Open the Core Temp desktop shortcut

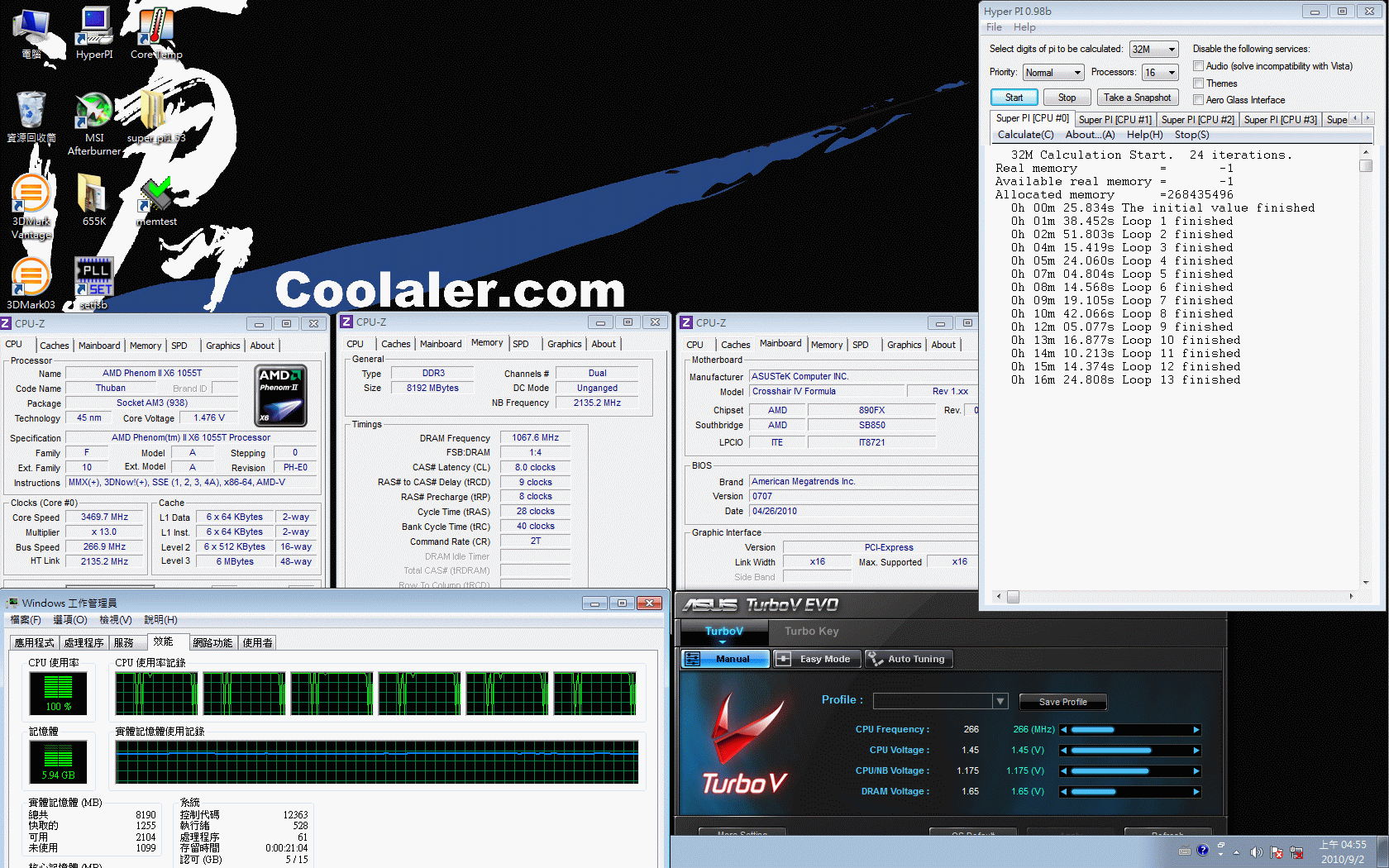coord(156,33)
